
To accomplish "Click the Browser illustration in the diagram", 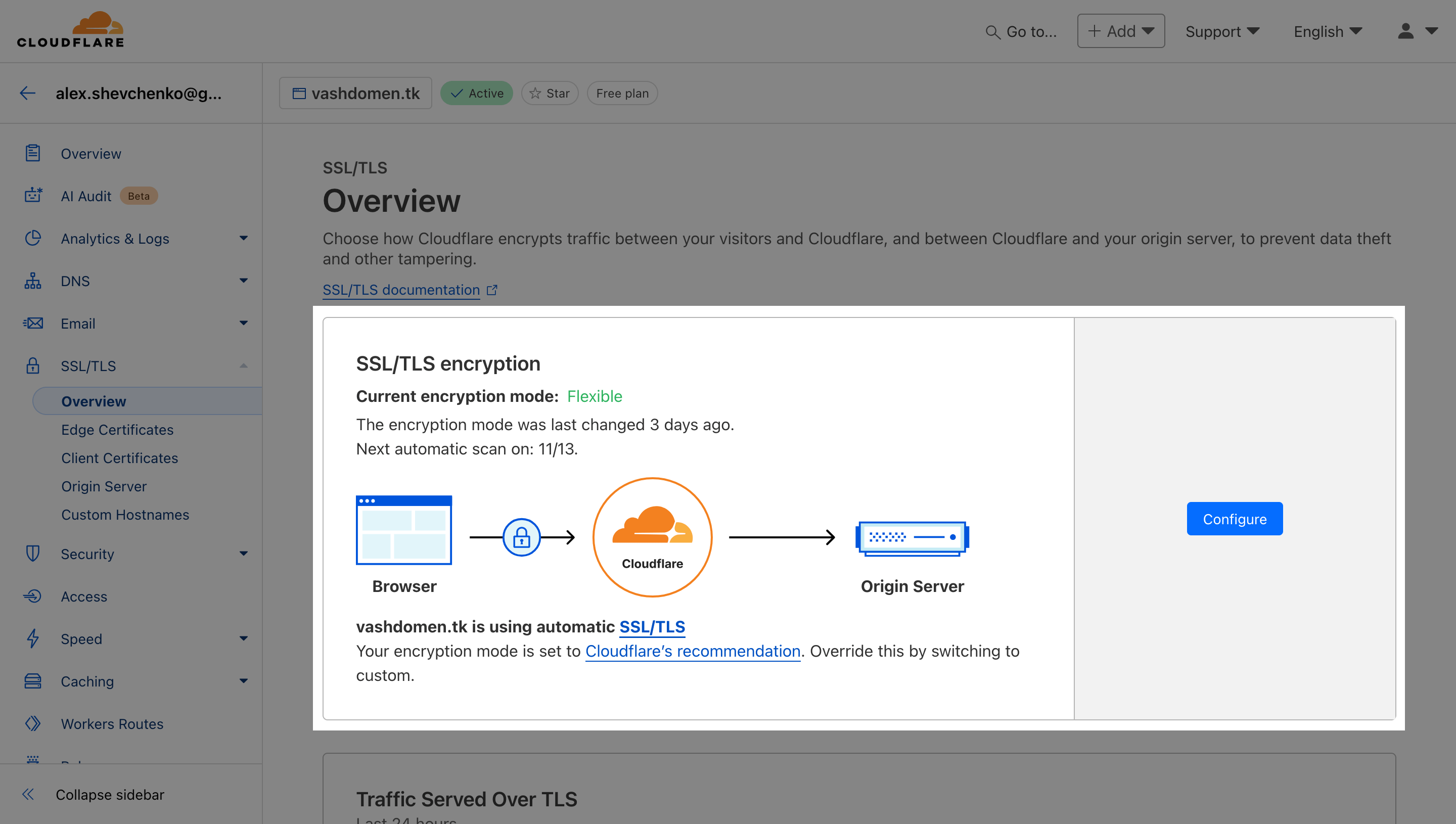I will (x=403, y=530).
